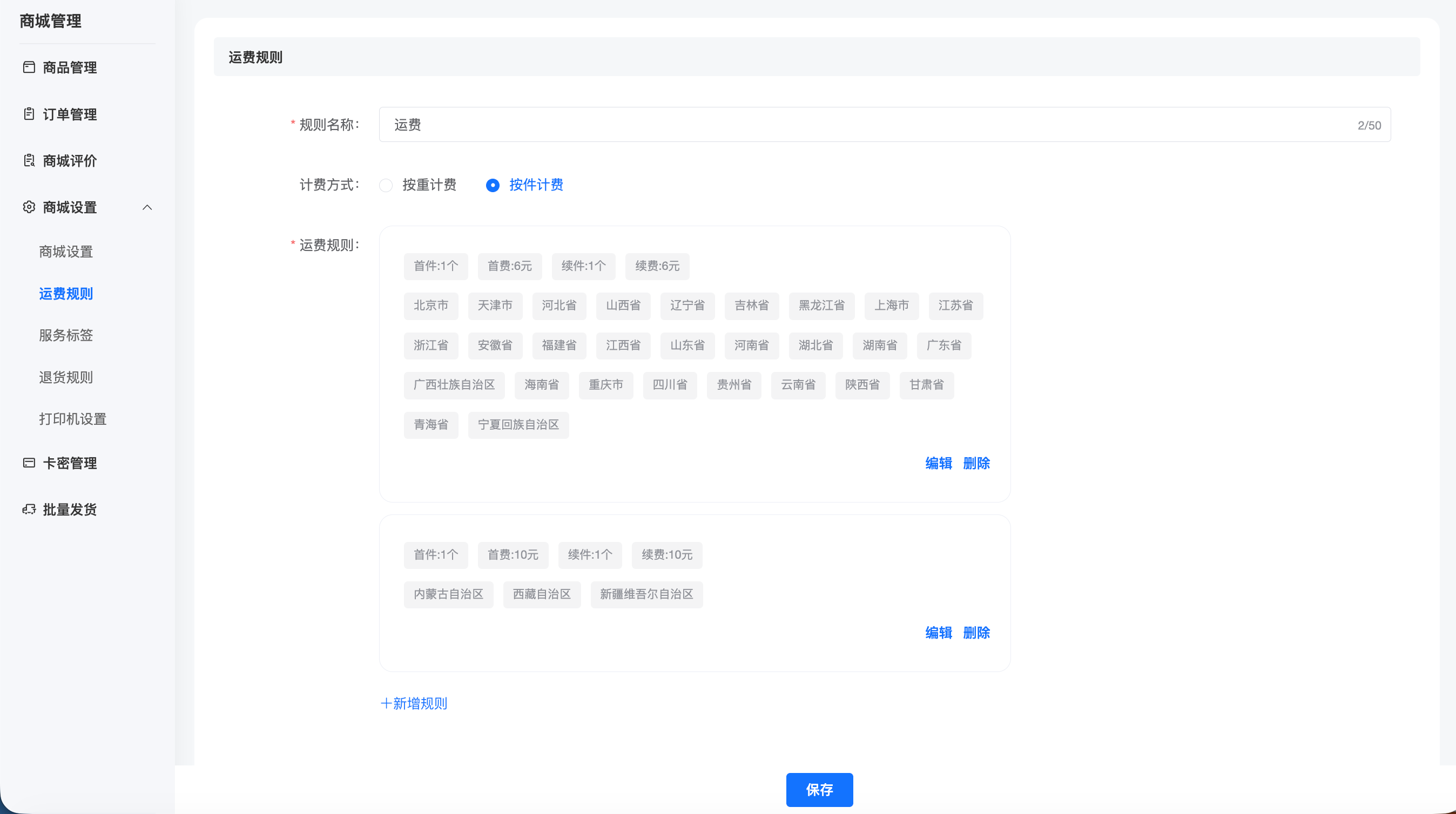Click the 商城设置 gear icon
The height and width of the screenshot is (814, 1456).
[29, 207]
